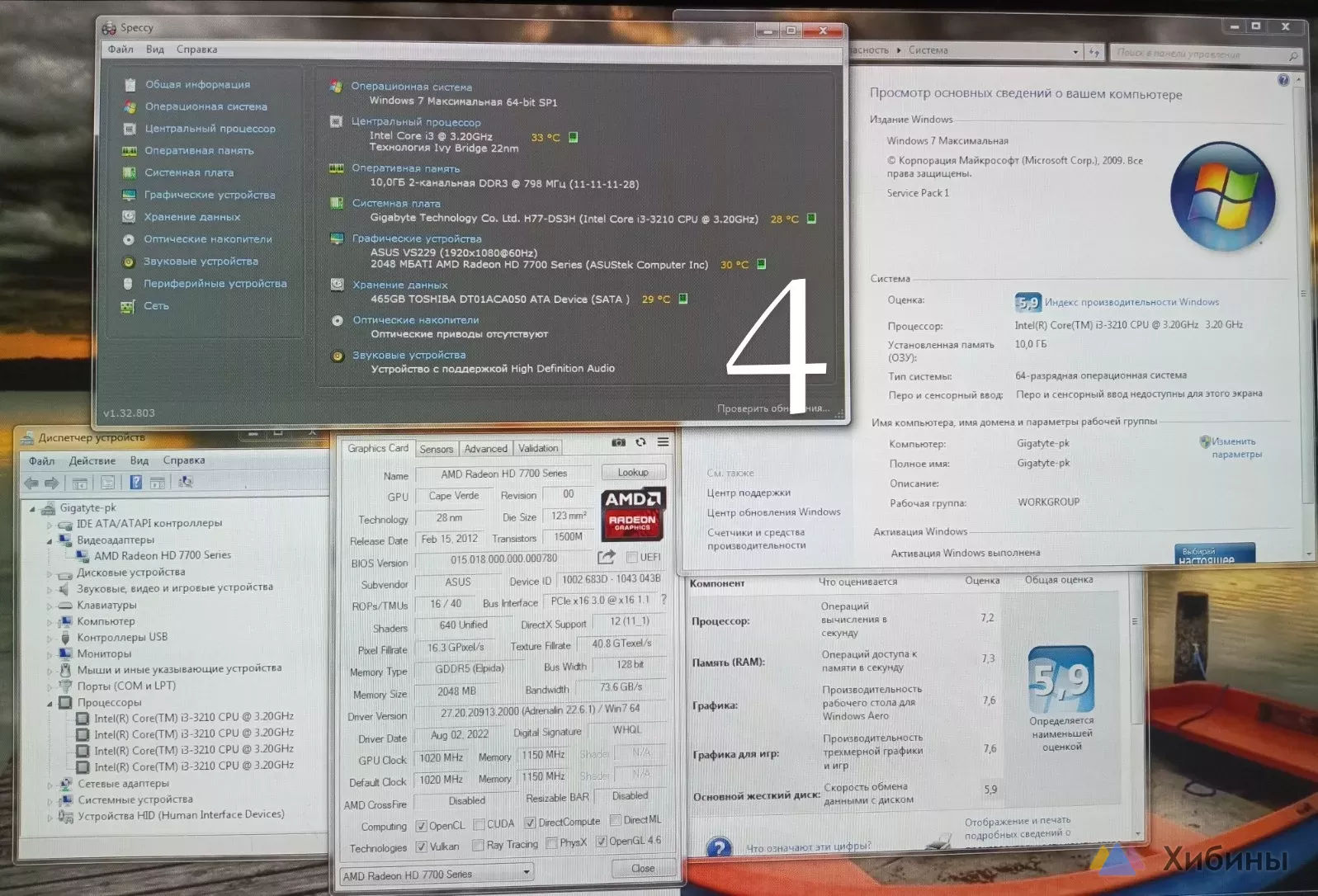Toggle PhysX checkbox in GPU-Z
The width and height of the screenshot is (1318, 896).
tap(551, 843)
